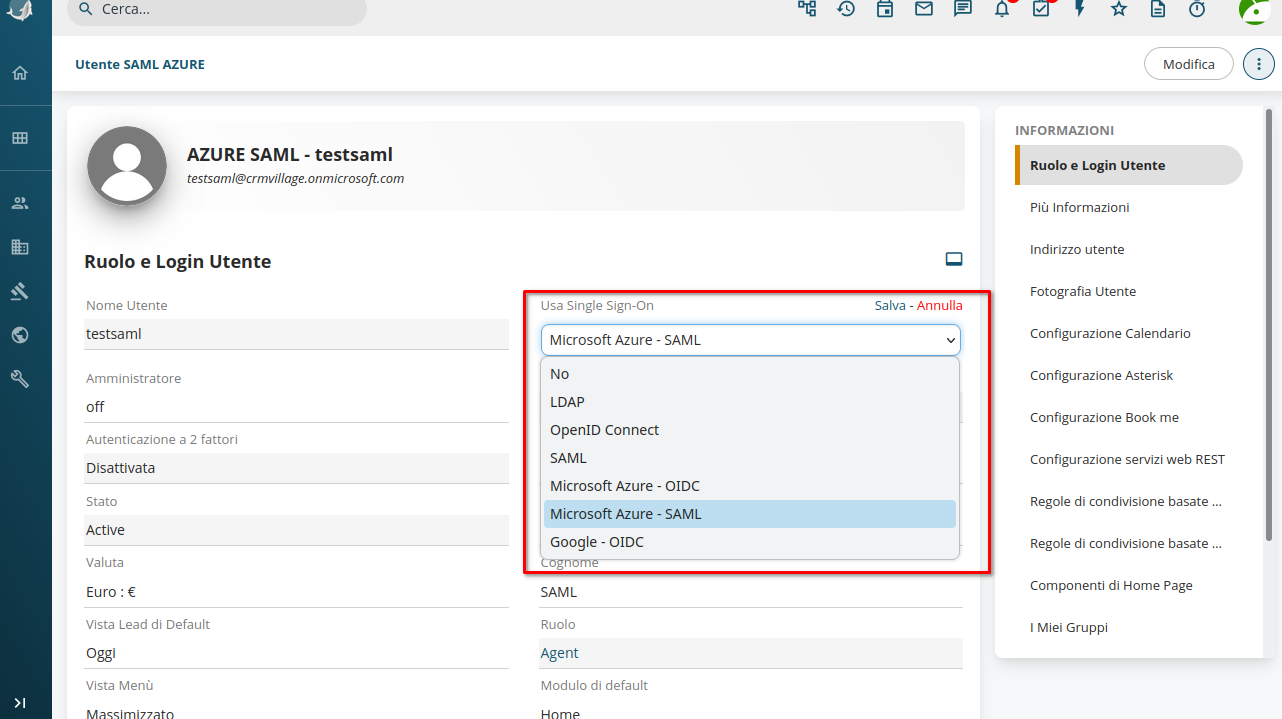The width and height of the screenshot is (1282, 719).
Task: Open the gavel icon in sidebar
Action: [20, 291]
